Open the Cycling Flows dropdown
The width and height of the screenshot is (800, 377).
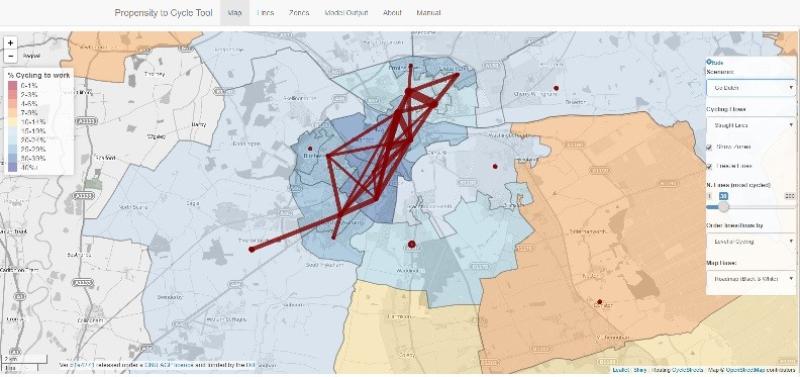click(751, 125)
